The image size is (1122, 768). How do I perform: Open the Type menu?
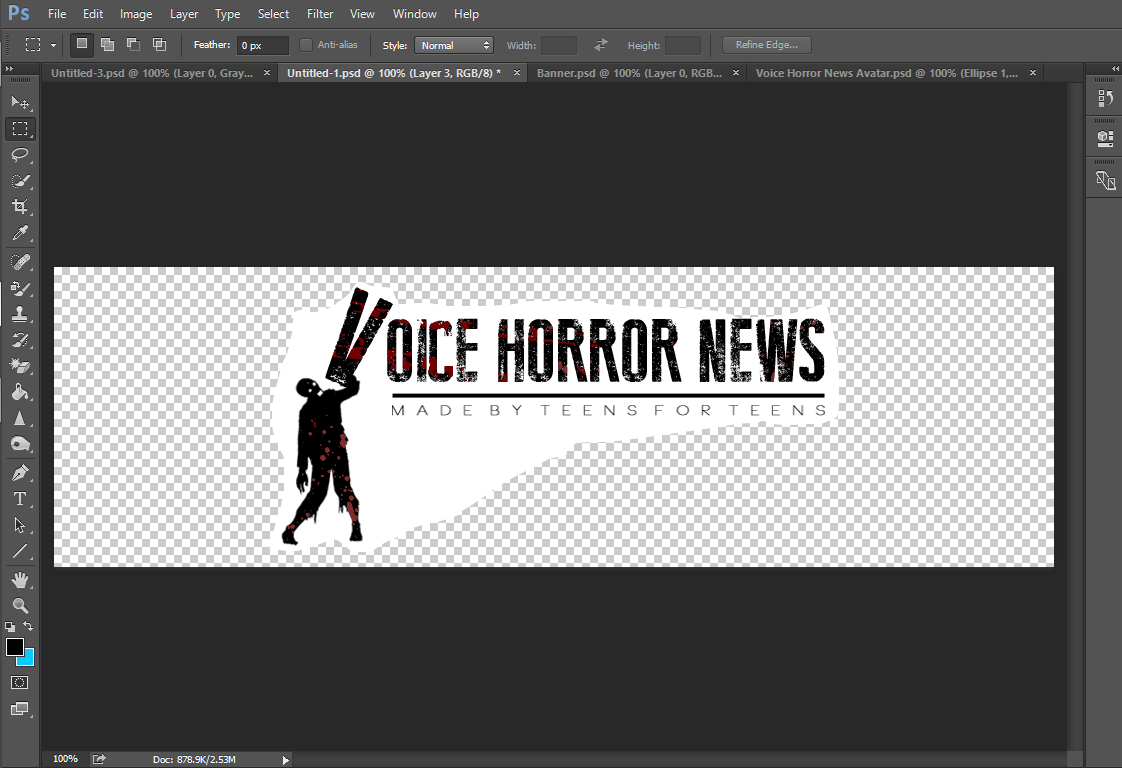coord(228,14)
